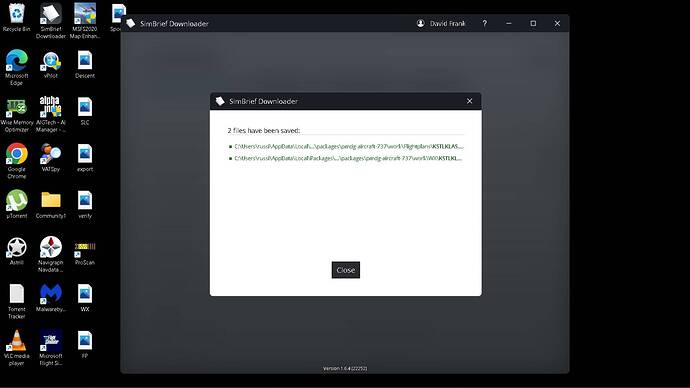
Task: Close the SimBrief Downloader main window
Action: click(x=557, y=23)
